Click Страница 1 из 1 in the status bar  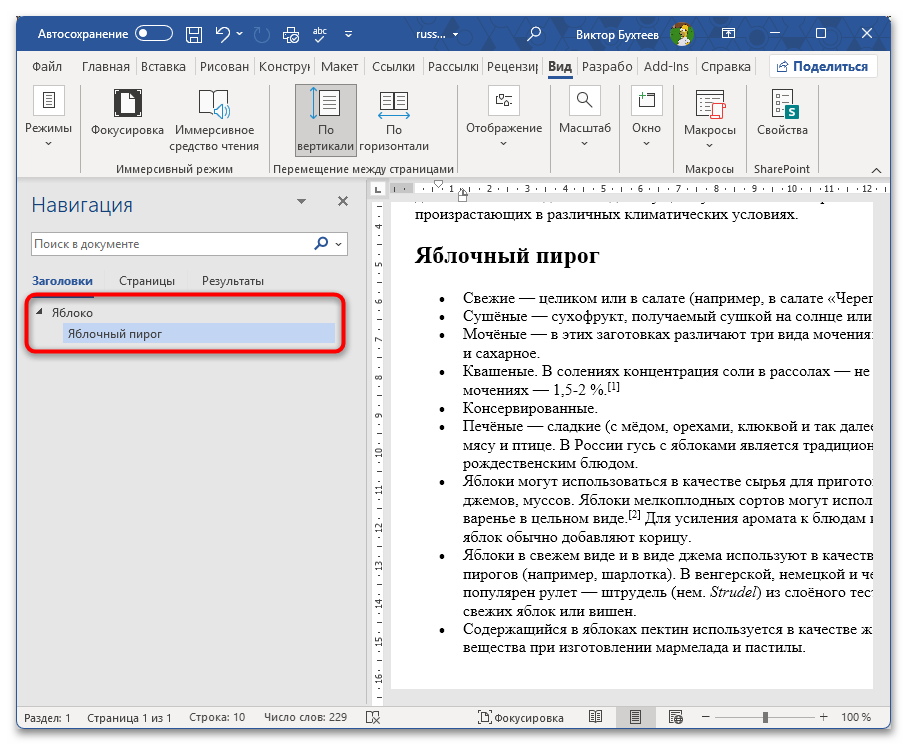click(129, 718)
